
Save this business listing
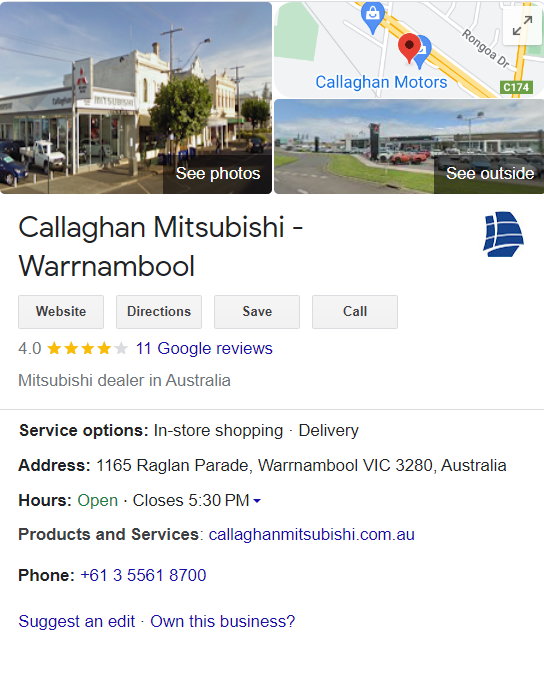tap(257, 312)
